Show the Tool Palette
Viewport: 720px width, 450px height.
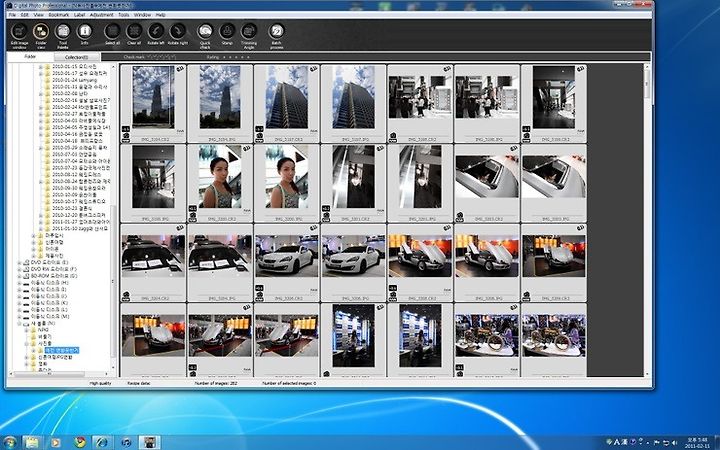pos(63,35)
